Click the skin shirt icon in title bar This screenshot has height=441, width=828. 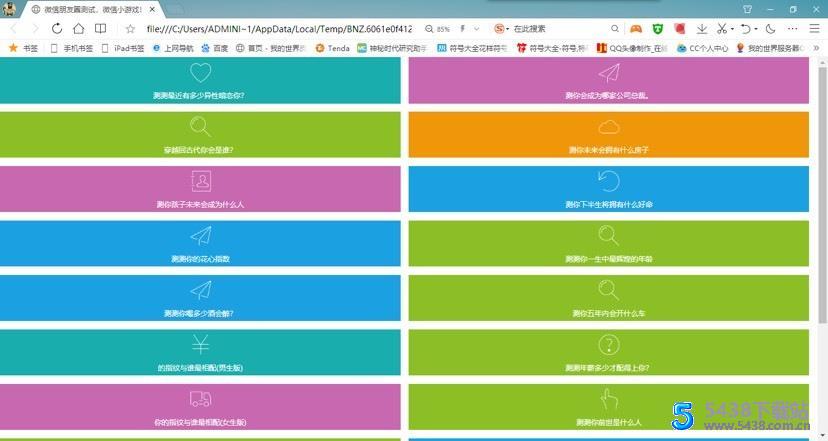pos(748,9)
